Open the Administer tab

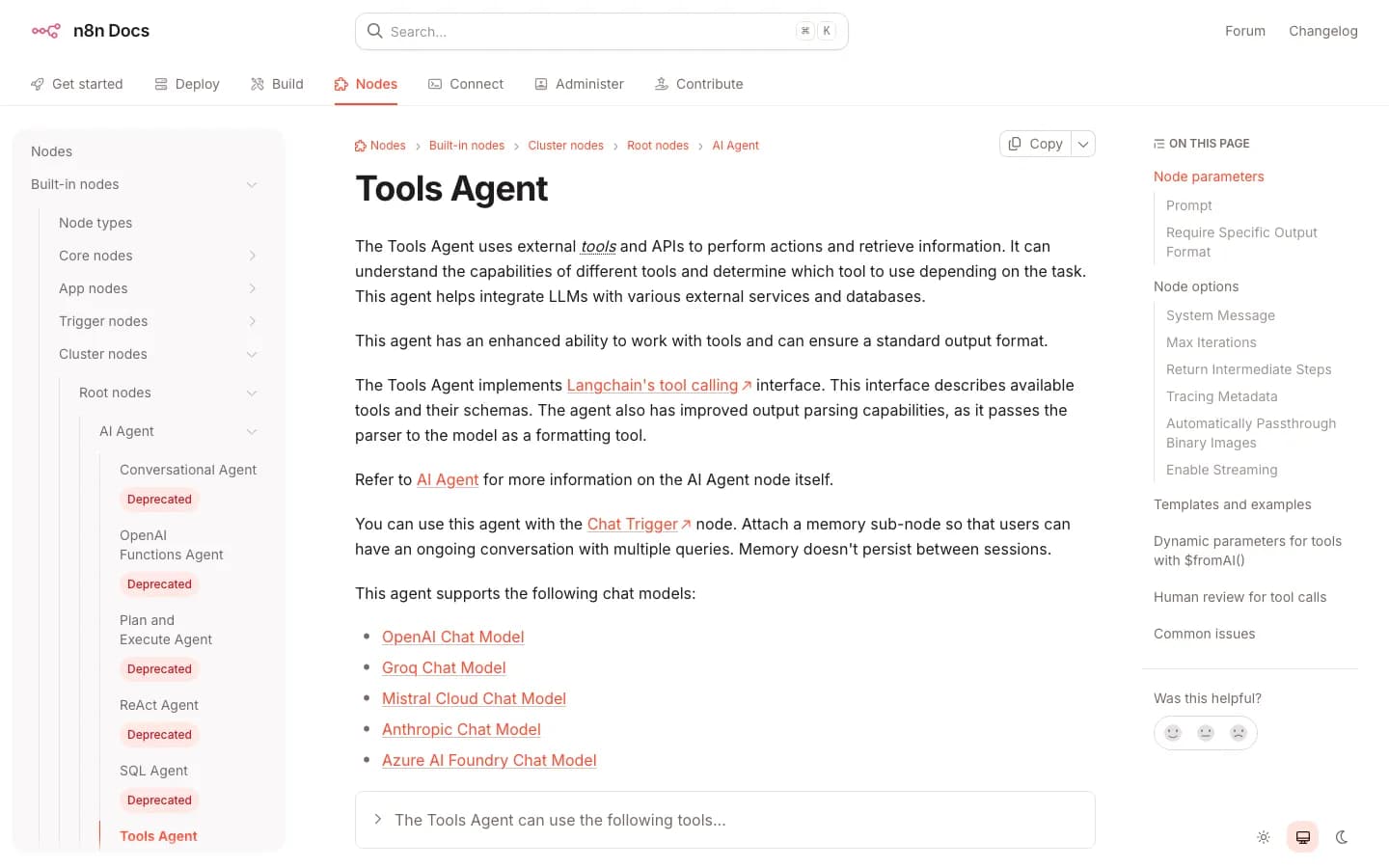tap(579, 84)
